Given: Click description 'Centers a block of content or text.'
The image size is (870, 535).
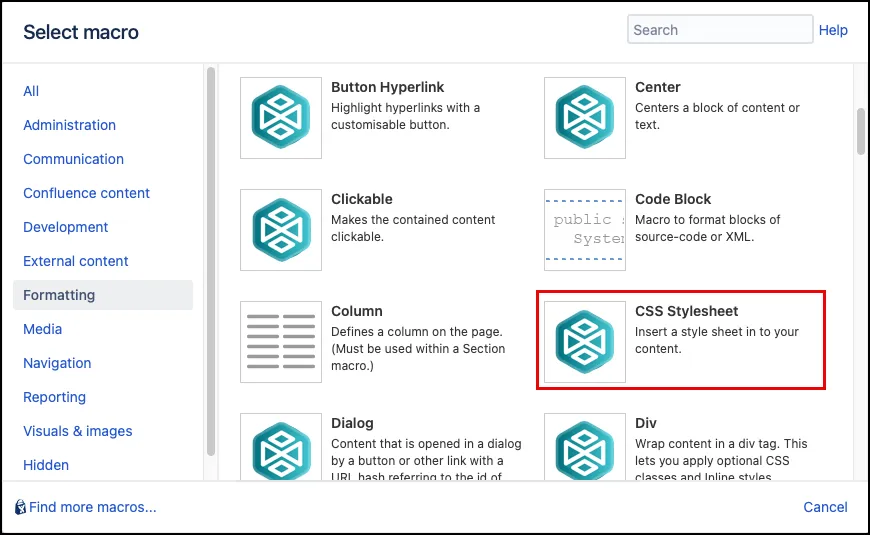Looking at the screenshot, I should (x=717, y=116).
